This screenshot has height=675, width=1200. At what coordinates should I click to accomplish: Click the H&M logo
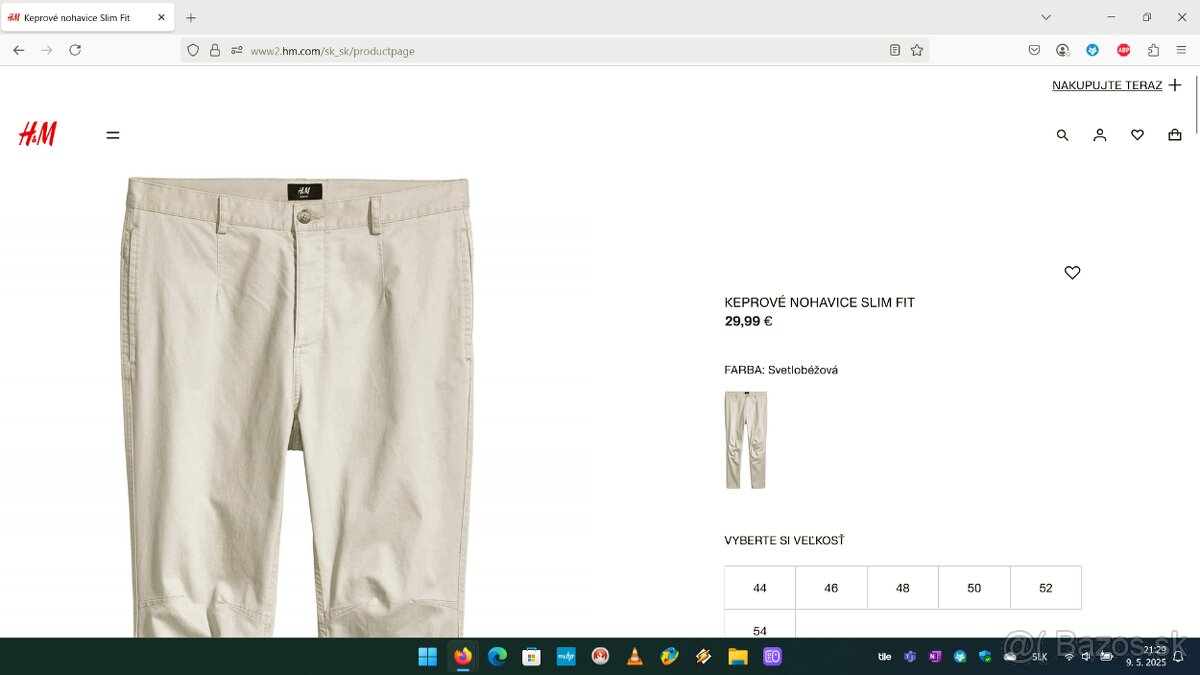pos(38,134)
